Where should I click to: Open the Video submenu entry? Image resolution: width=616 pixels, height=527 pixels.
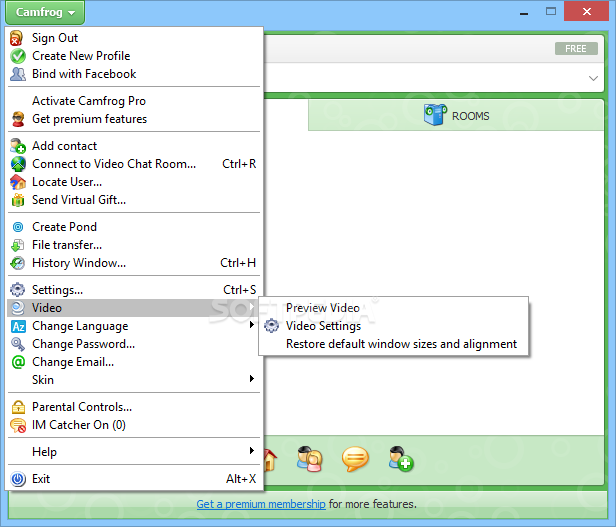pos(134,308)
